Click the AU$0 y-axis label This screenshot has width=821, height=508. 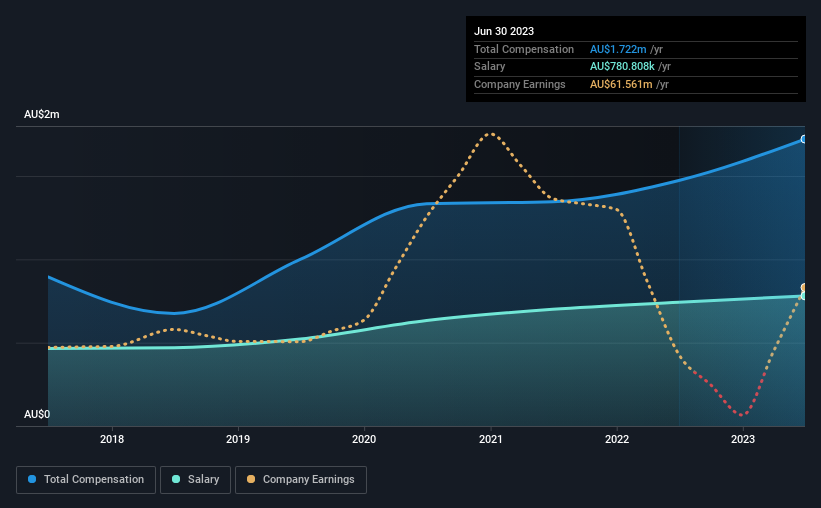click(x=37, y=414)
